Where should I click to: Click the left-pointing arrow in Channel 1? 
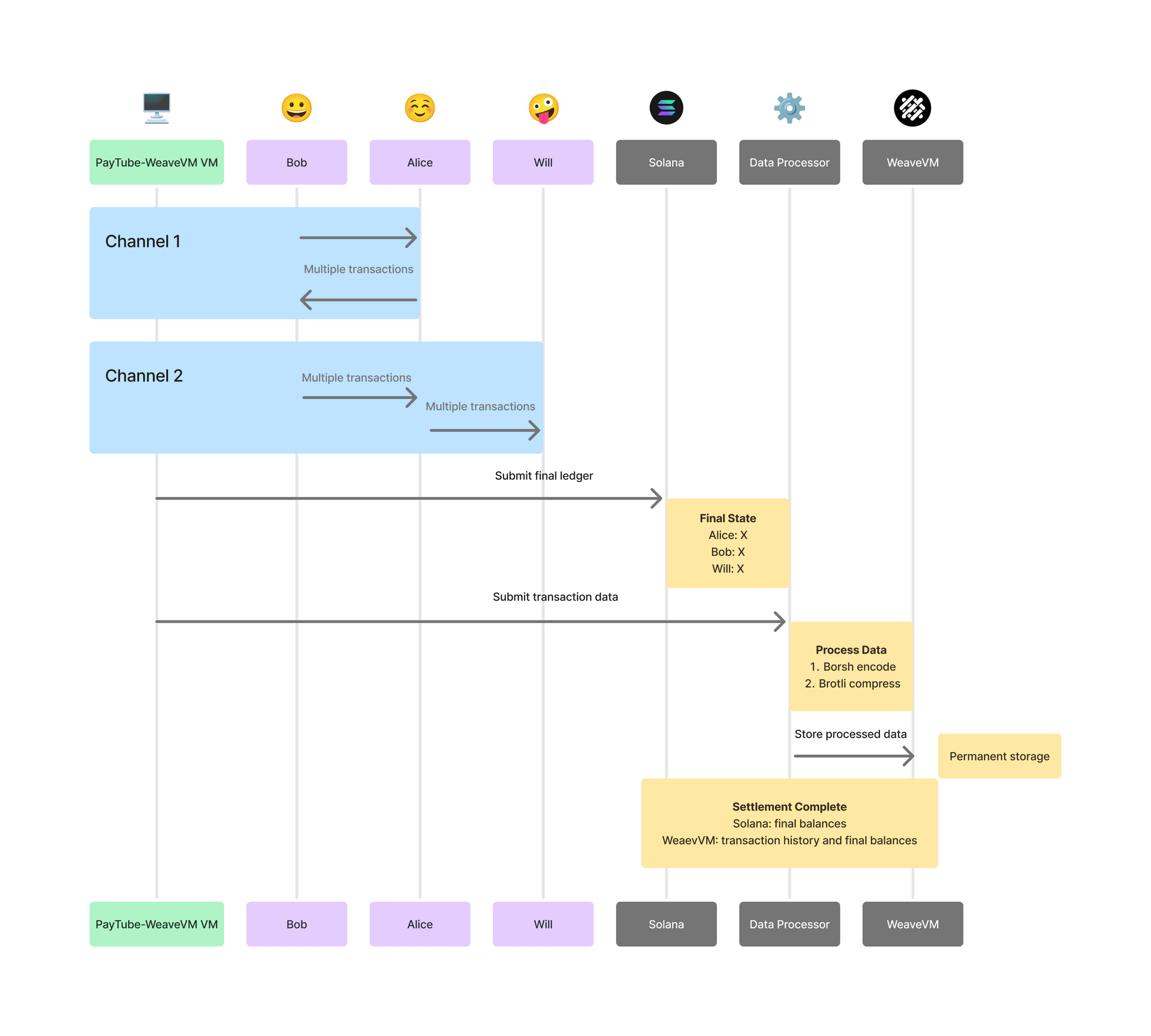tap(358, 300)
